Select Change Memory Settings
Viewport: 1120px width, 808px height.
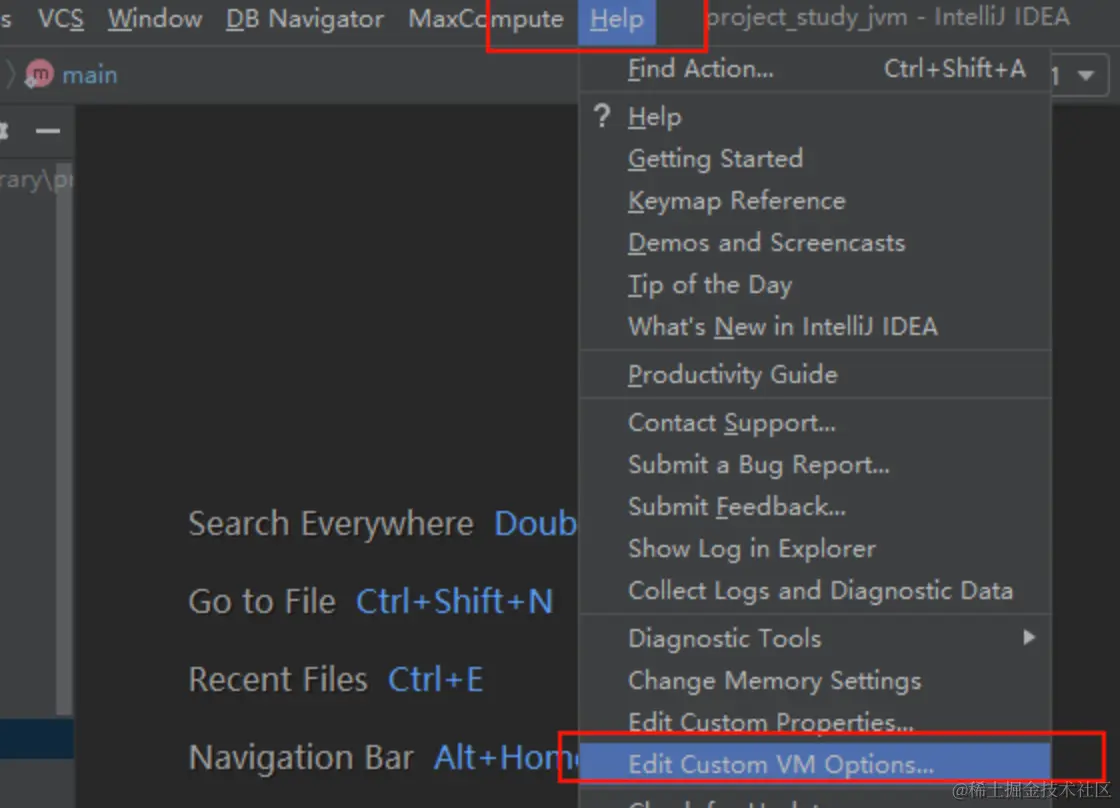815,680
